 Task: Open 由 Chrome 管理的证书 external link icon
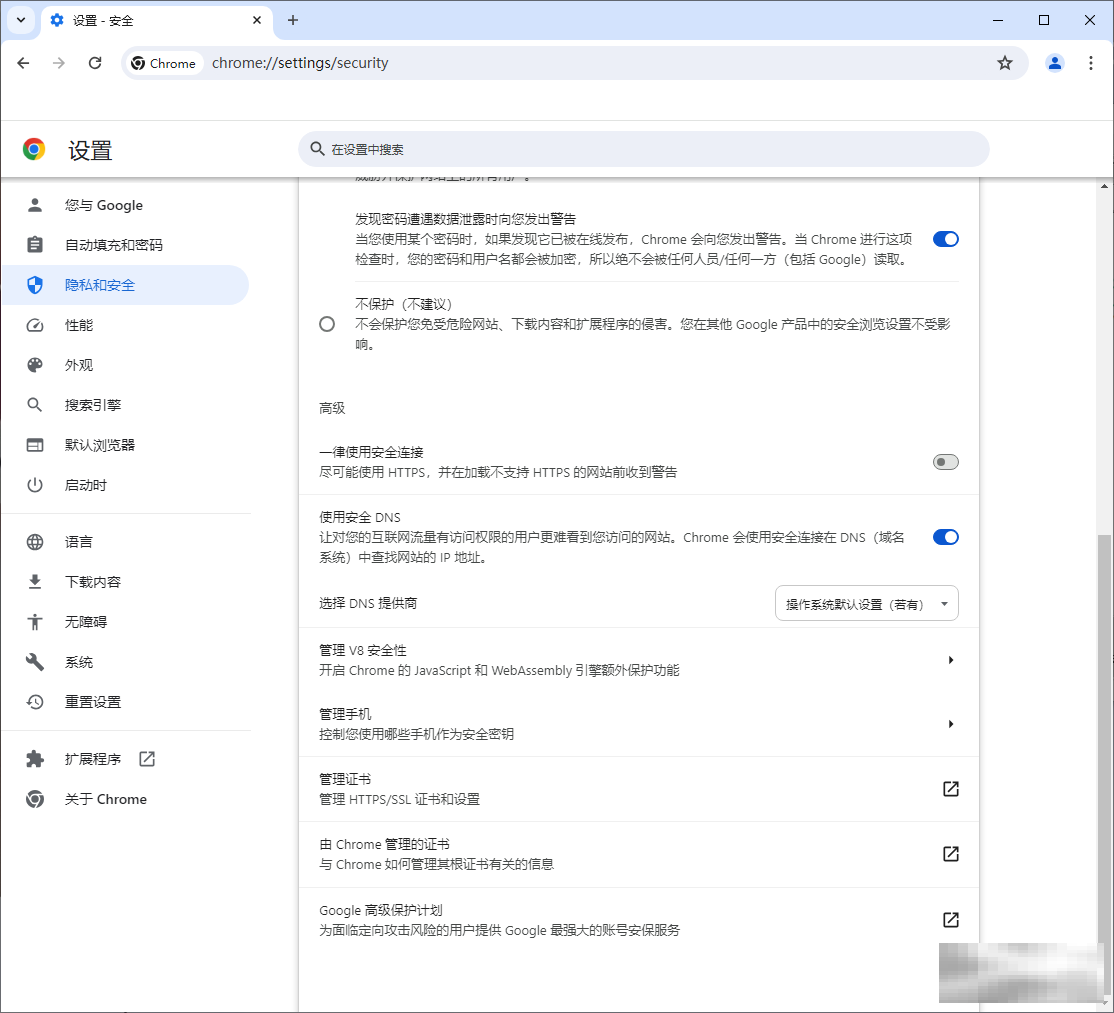(x=951, y=854)
